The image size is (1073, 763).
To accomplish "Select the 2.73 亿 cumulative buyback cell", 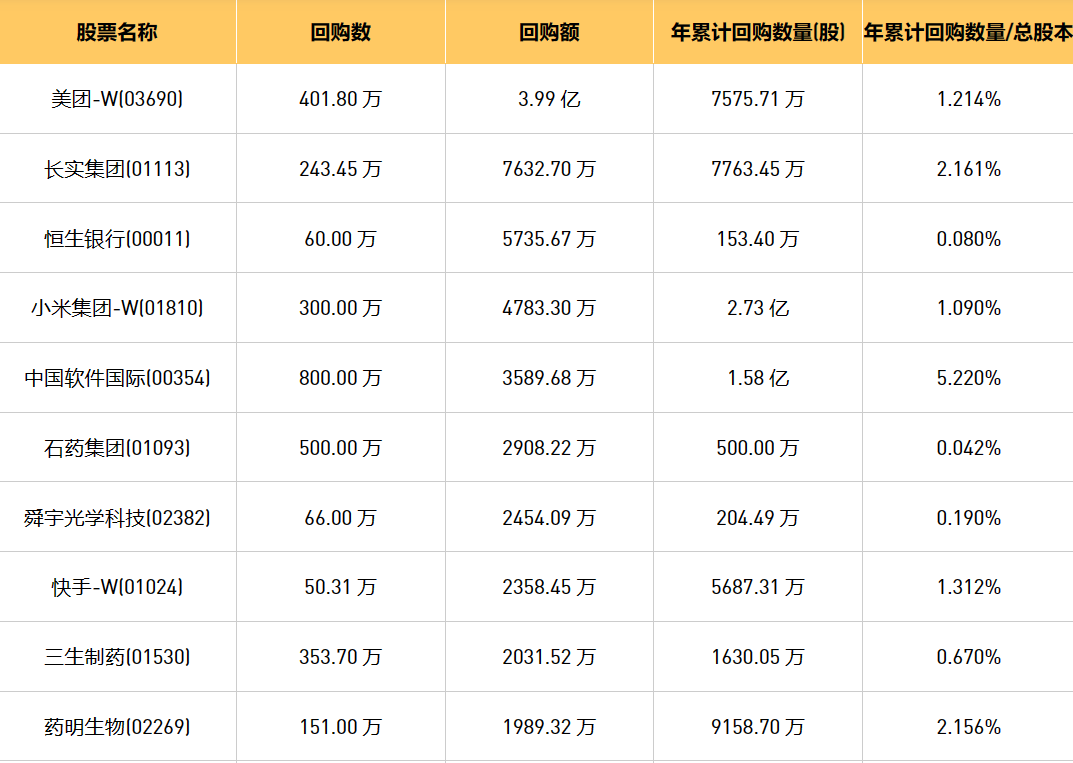I will click(x=758, y=308).
